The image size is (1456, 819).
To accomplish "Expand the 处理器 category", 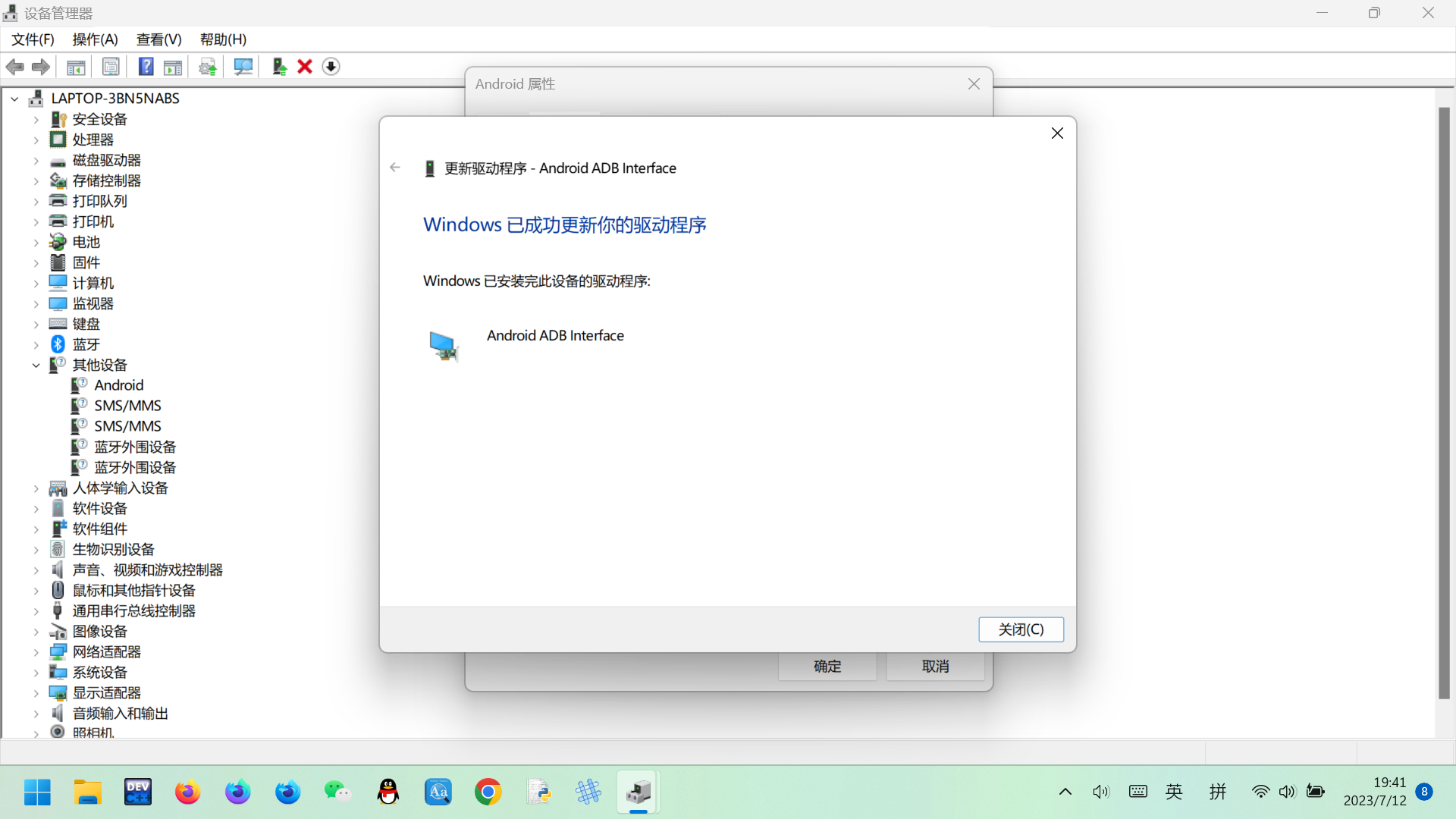I will (36, 140).
